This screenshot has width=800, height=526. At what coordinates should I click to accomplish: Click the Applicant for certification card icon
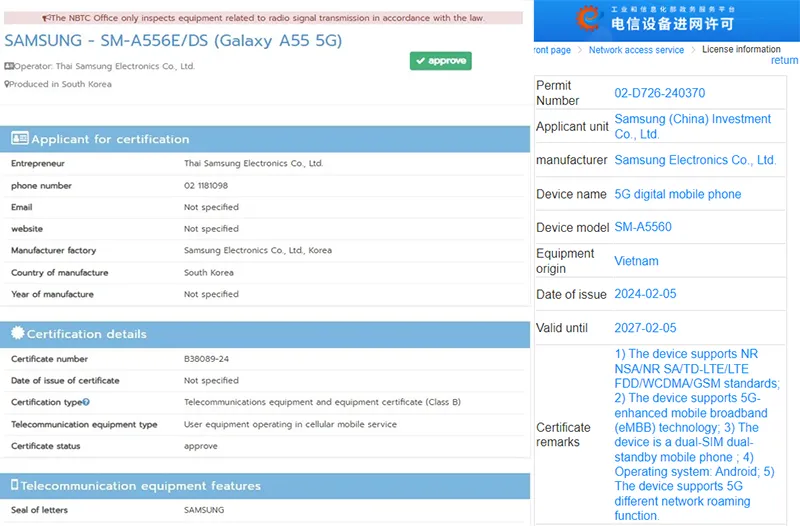pos(20,138)
